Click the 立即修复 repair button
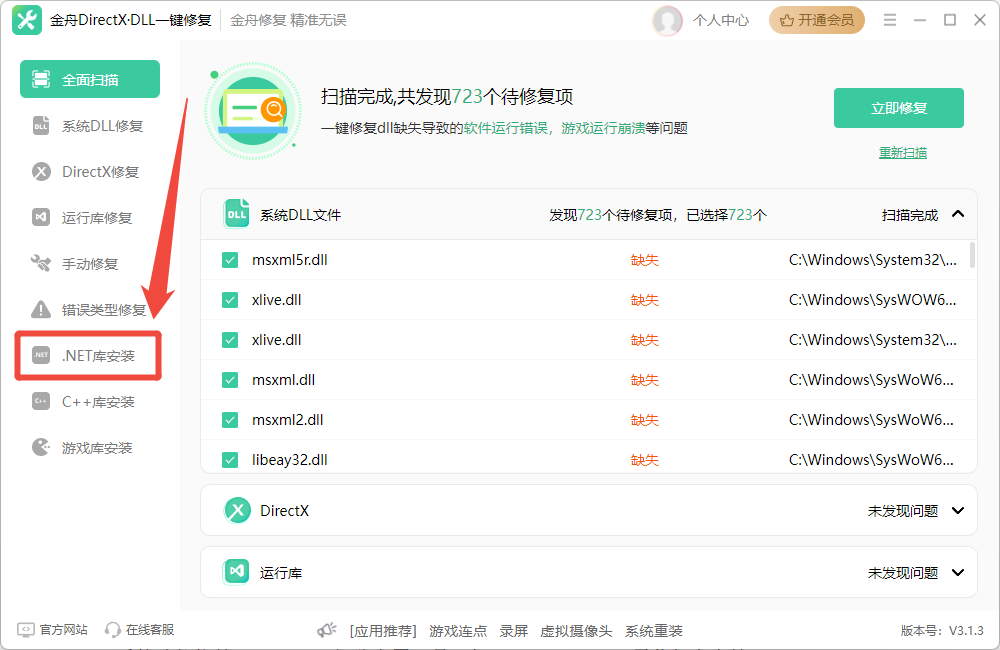The image size is (1000, 650). [898, 107]
